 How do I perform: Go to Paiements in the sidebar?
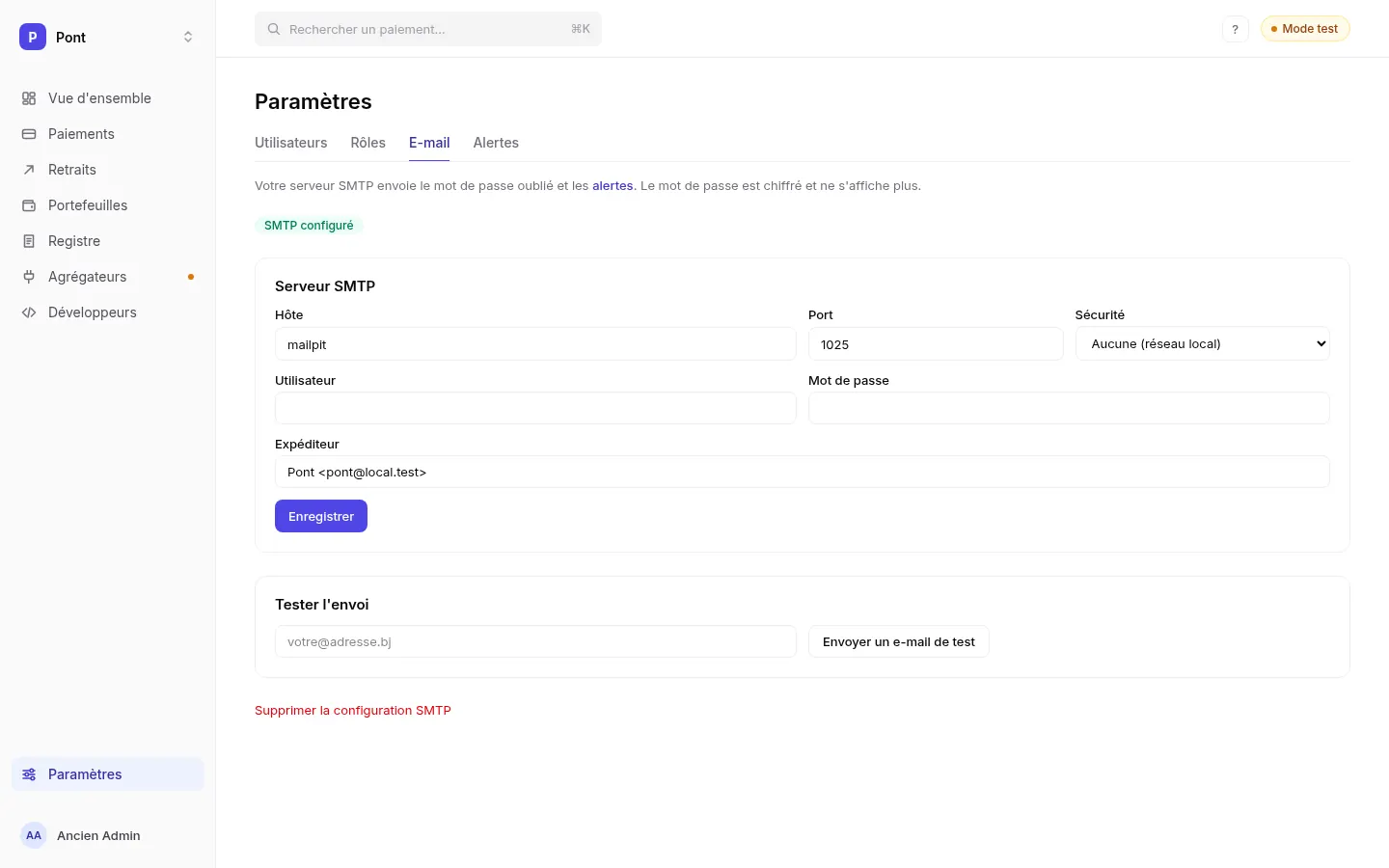coord(108,134)
